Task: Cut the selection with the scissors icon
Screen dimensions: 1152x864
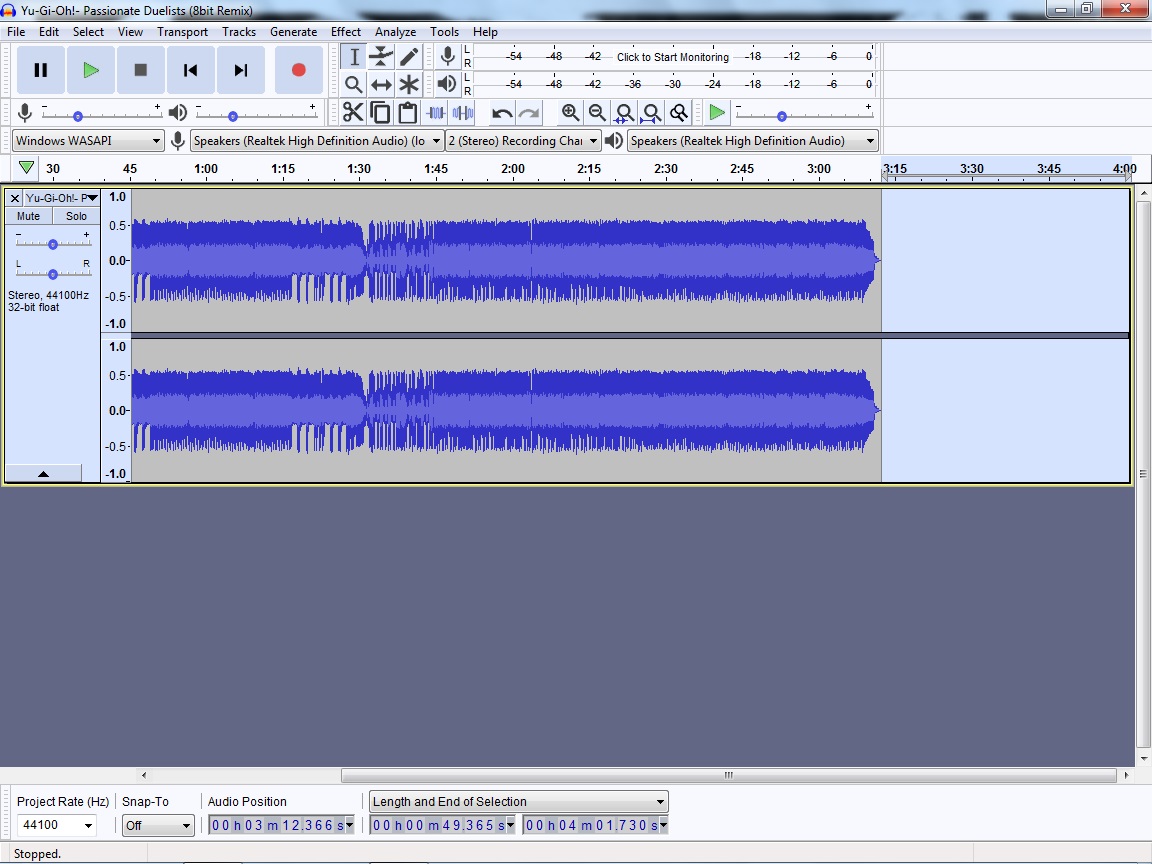Action: [x=353, y=112]
